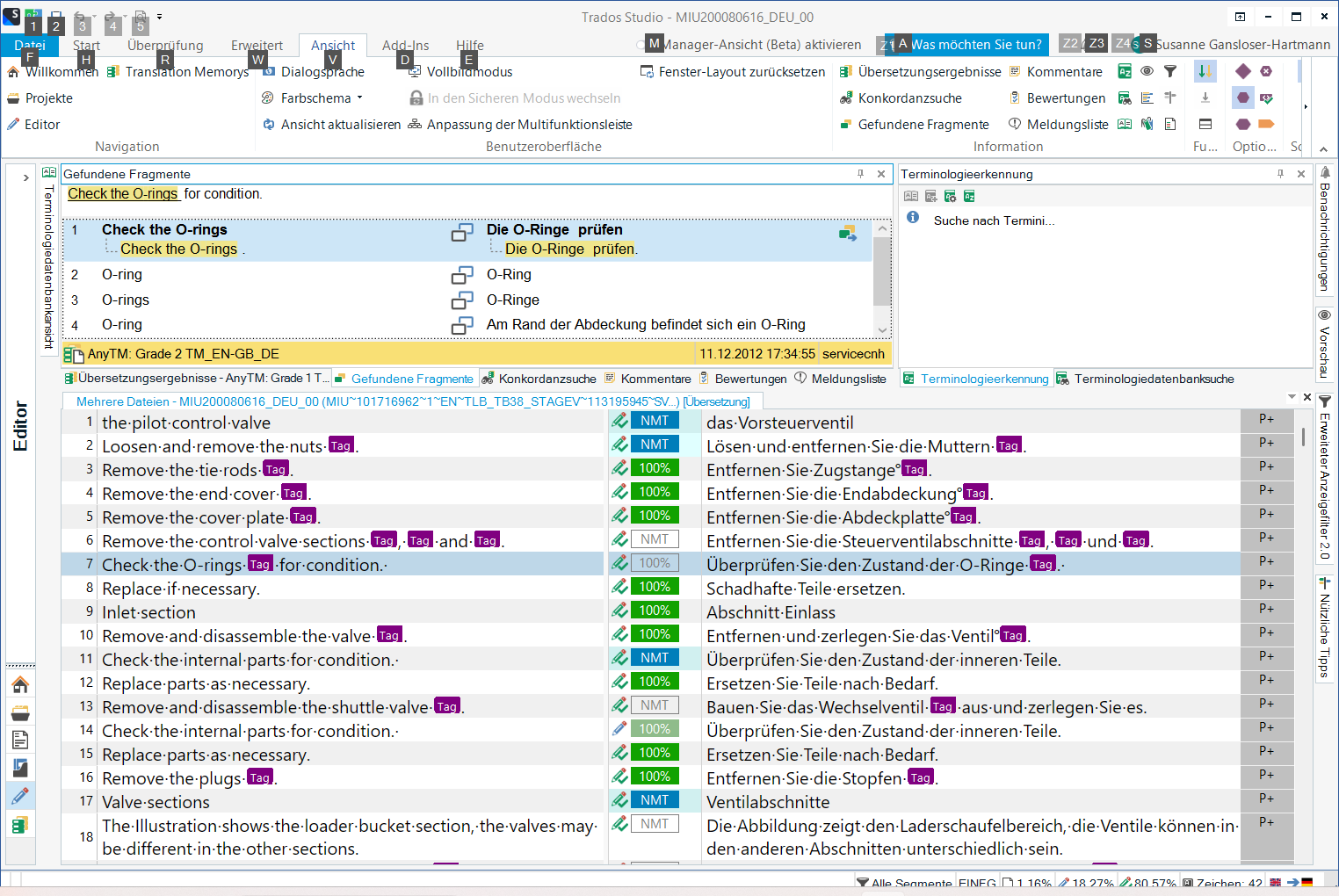This screenshot has height=896, width=1339.
Task: Click Dialogsprache in the ribbon
Action: tap(313, 72)
